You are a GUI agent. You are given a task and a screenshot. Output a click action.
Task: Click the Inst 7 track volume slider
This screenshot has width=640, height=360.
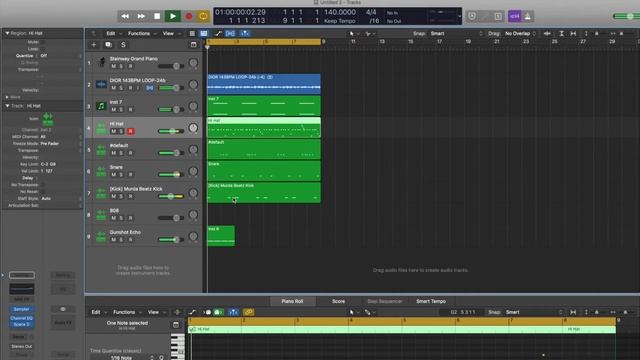[171, 109]
